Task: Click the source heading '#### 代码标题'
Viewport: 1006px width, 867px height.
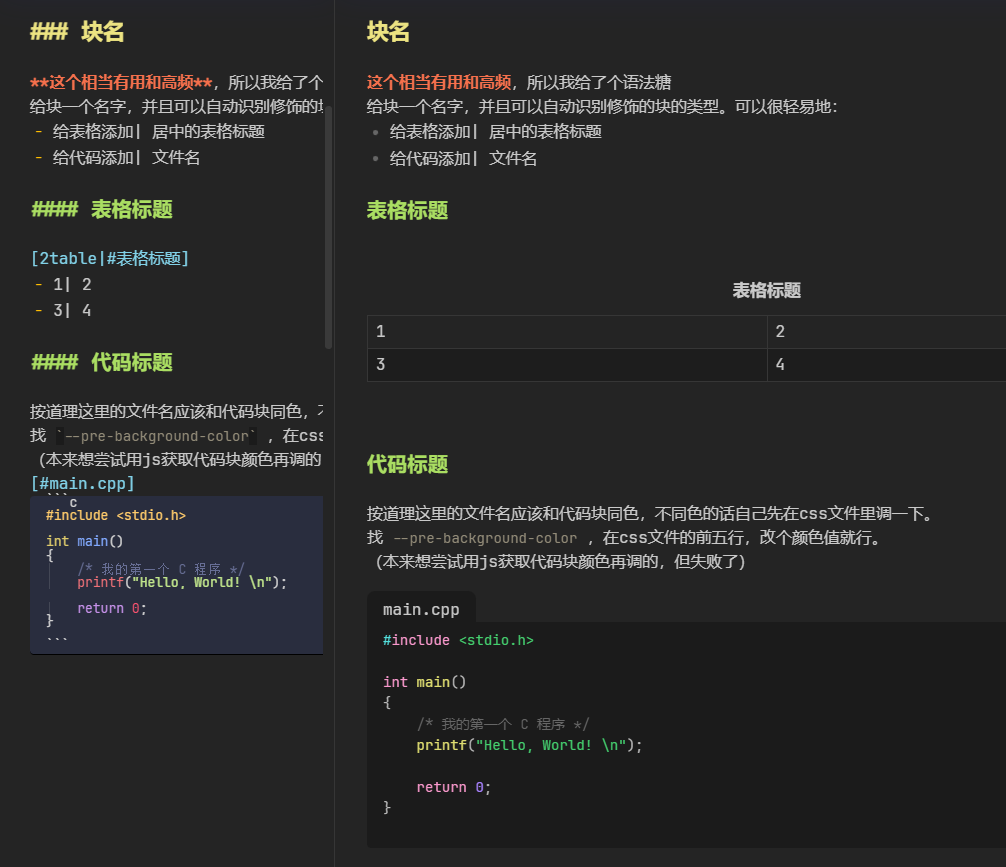Action: (101, 363)
